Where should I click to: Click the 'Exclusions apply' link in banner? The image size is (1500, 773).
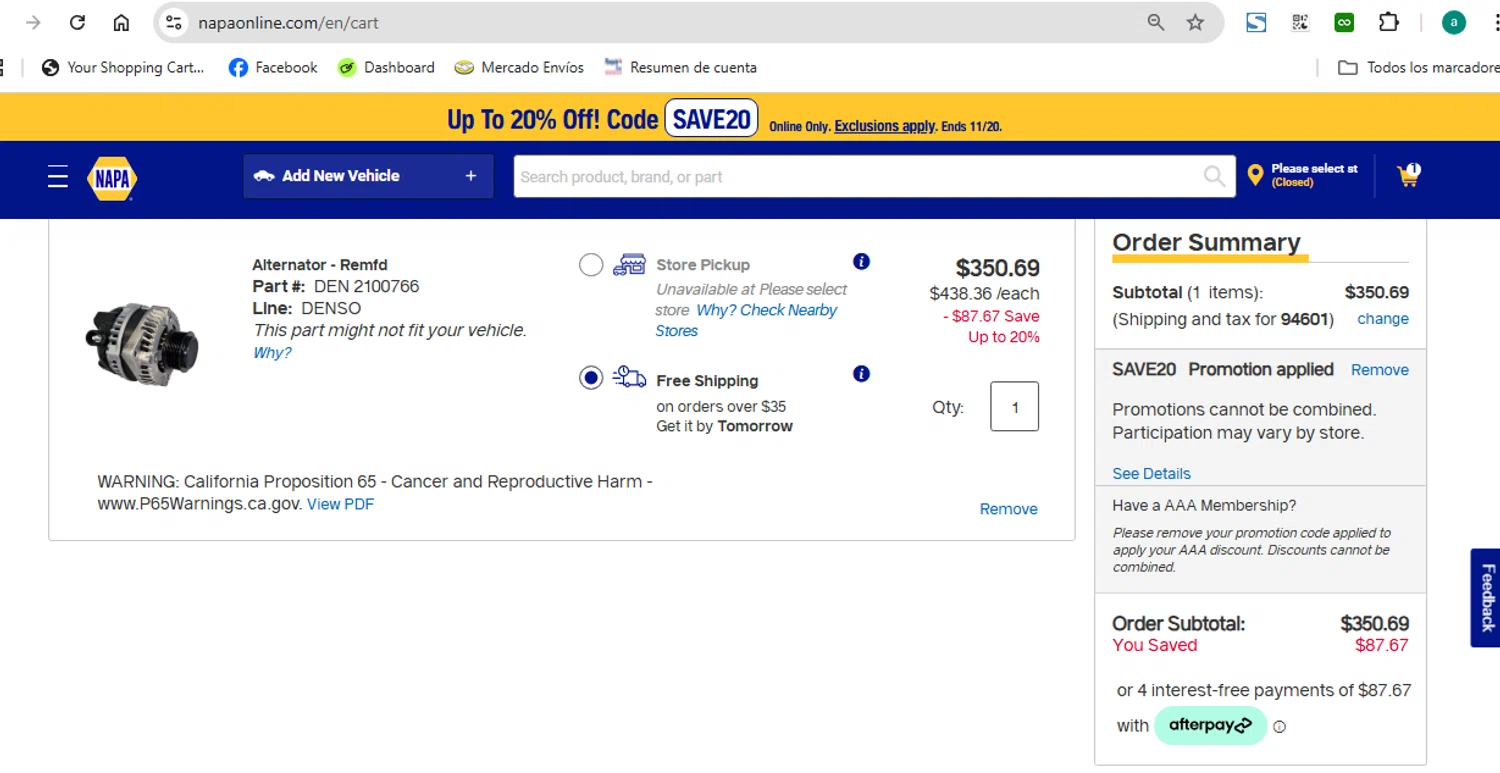click(x=885, y=127)
